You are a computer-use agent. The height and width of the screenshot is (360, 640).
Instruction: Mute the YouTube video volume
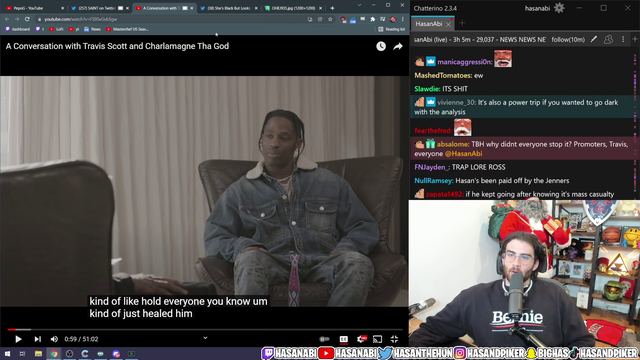click(x=54, y=339)
